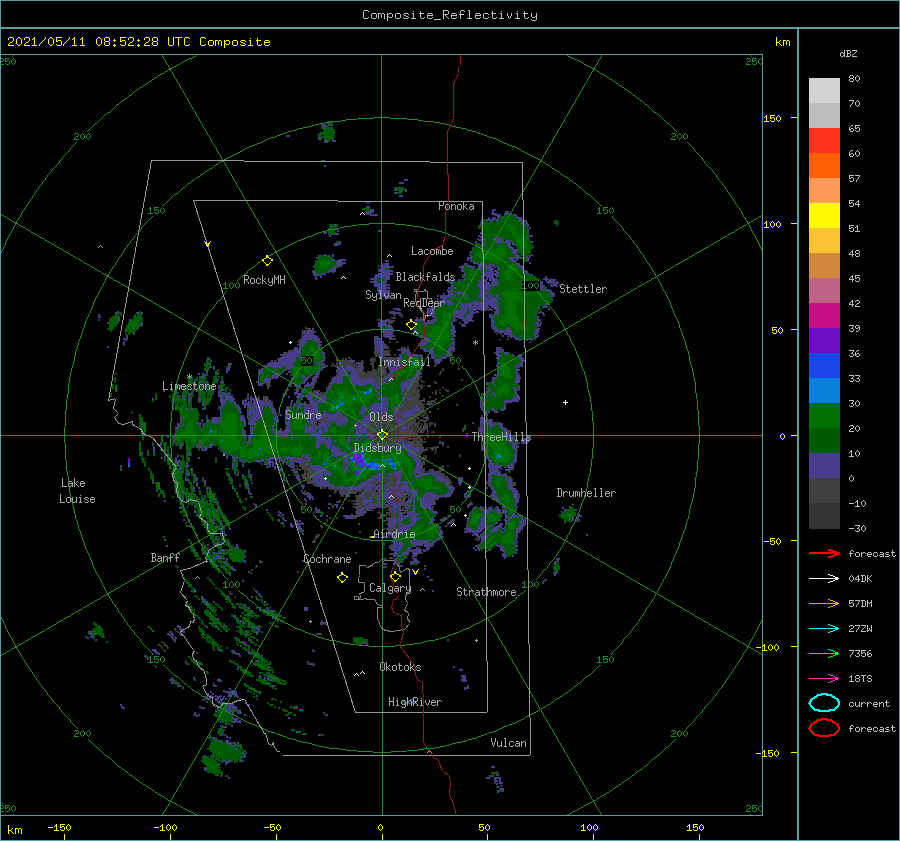Click the Strathmore town label

[x=486, y=592]
